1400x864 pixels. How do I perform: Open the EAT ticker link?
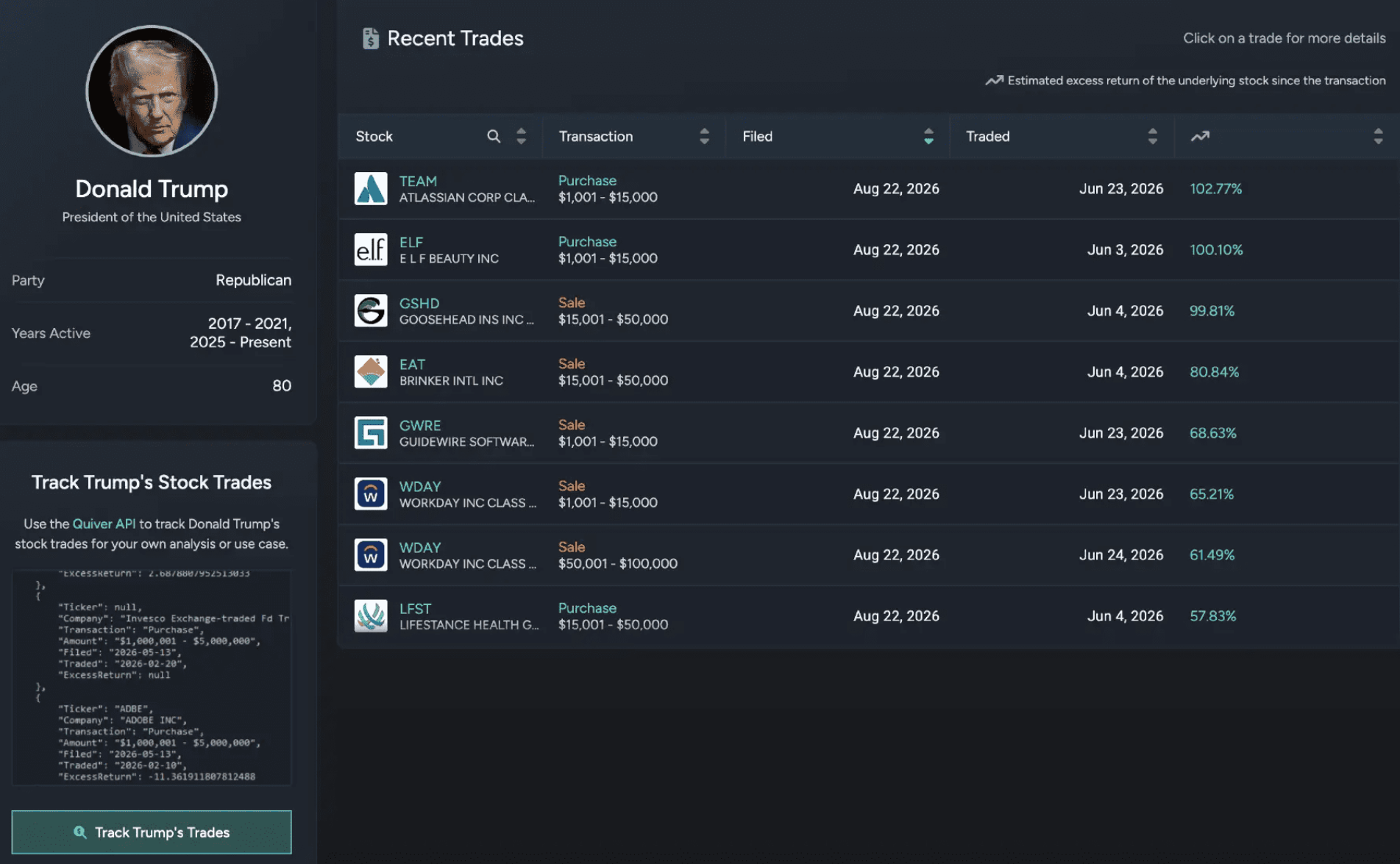coord(412,364)
